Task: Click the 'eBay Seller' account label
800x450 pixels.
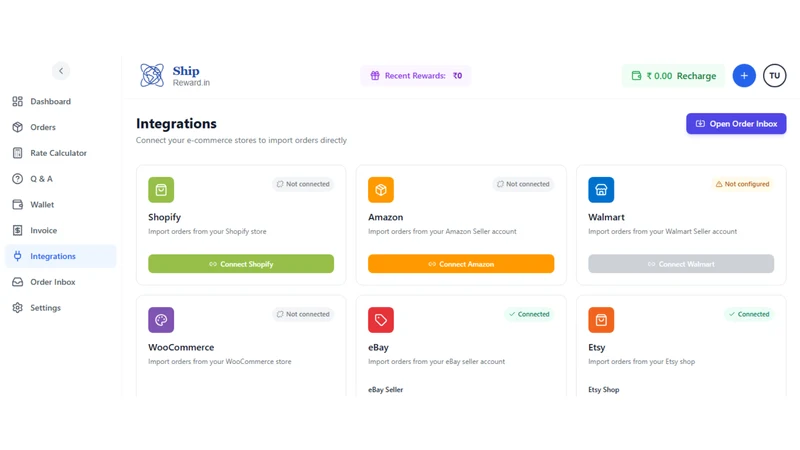Action: pyautogui.click(x=386, y=390)
